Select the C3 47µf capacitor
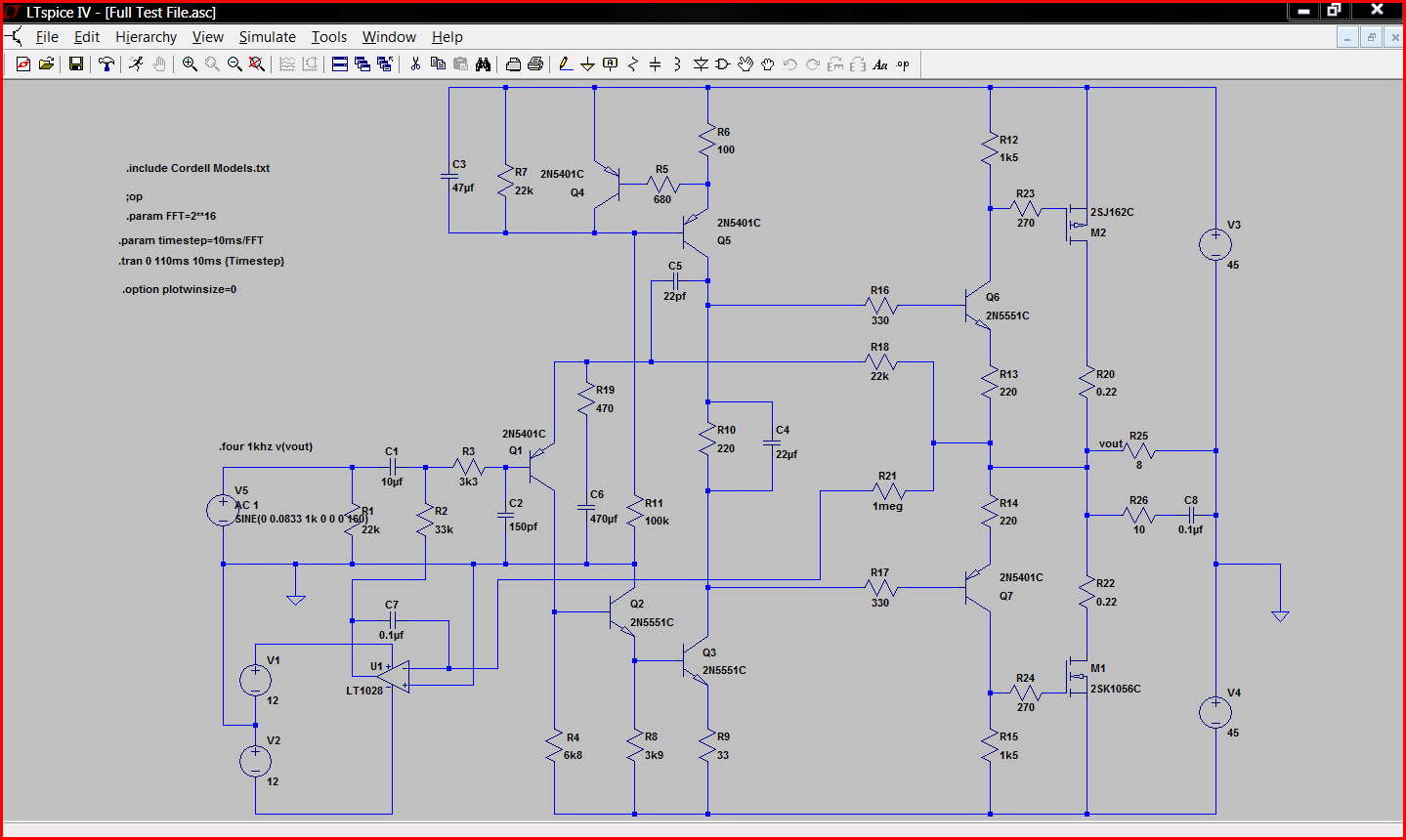Screen dimensions: 1406x840 pos(450,177)
